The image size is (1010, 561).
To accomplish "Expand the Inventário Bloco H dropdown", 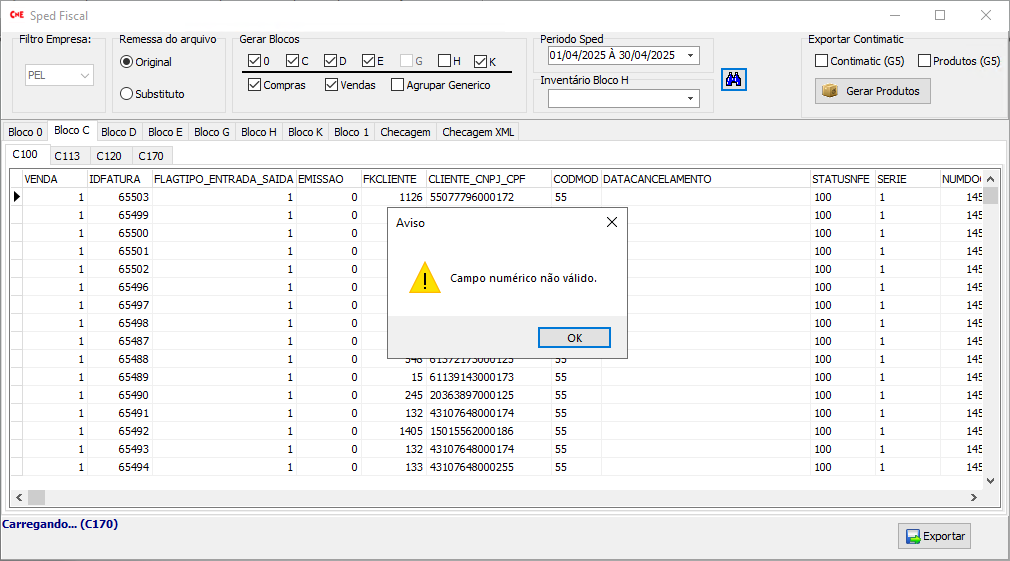I will tap(691, 98).
